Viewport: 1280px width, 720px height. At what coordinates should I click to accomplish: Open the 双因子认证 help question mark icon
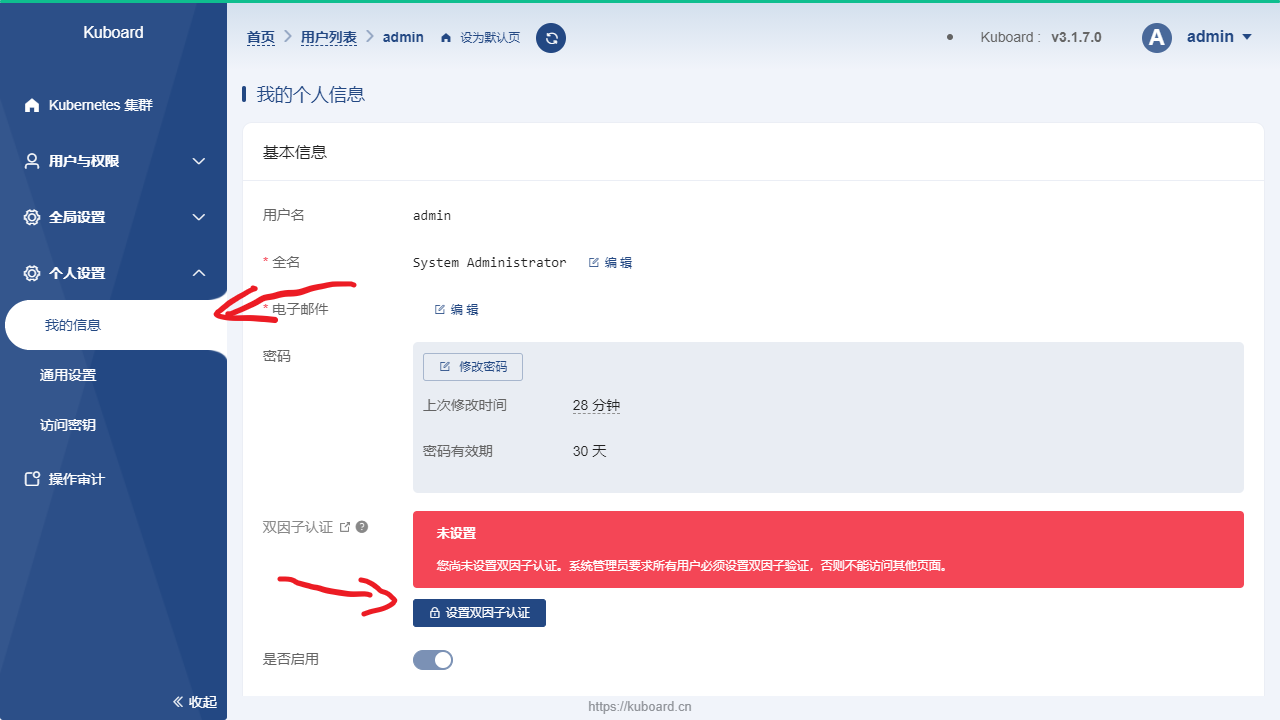361,526
